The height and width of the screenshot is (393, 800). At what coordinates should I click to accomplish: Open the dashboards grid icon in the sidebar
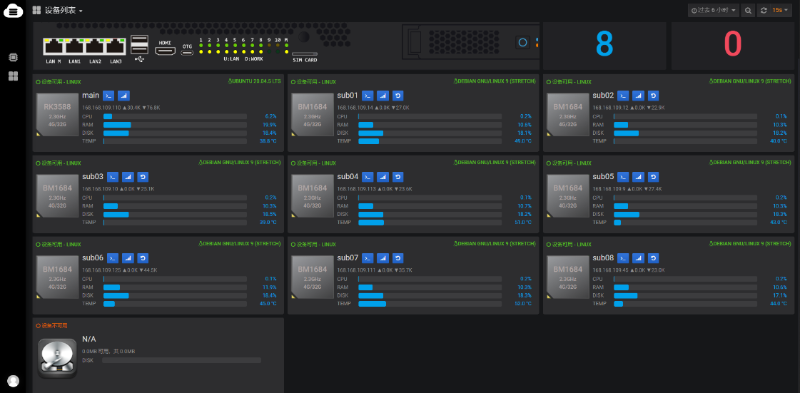pyautogui.click(x=13, y=76)
